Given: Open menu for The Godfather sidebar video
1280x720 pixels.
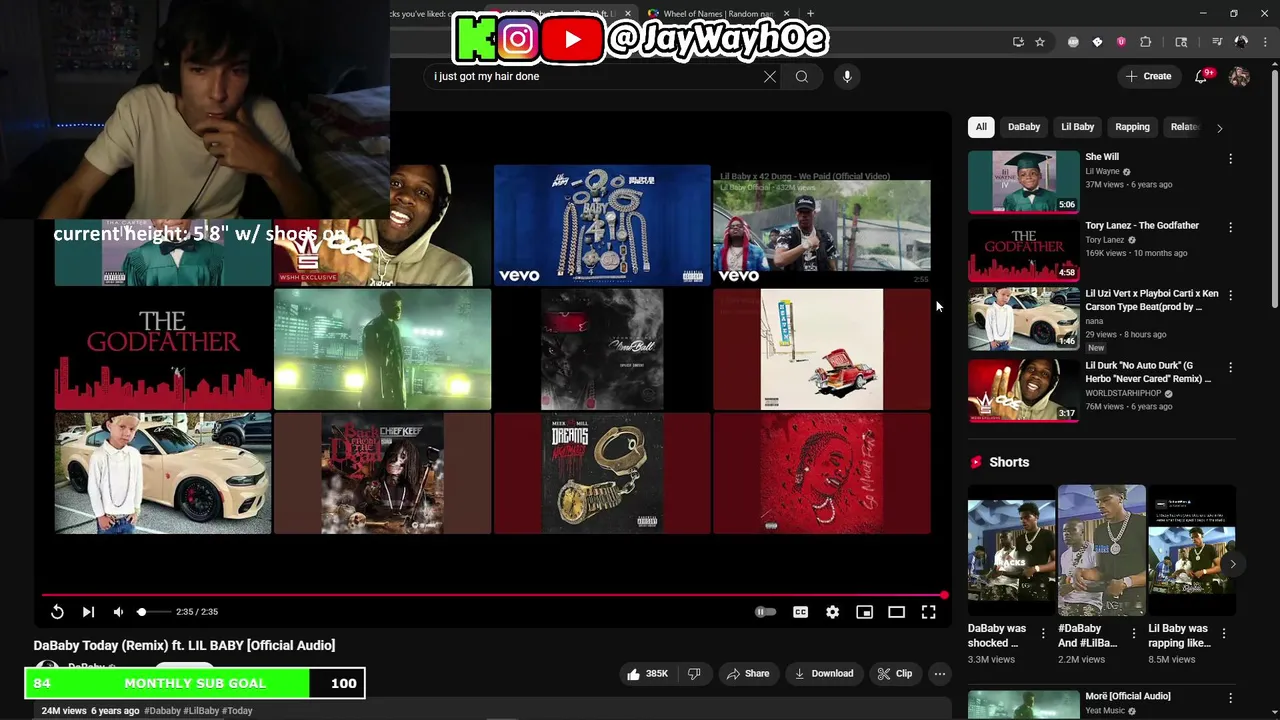Looking at the screenshot, I should pyautogui.click(x=1231, y=227).
